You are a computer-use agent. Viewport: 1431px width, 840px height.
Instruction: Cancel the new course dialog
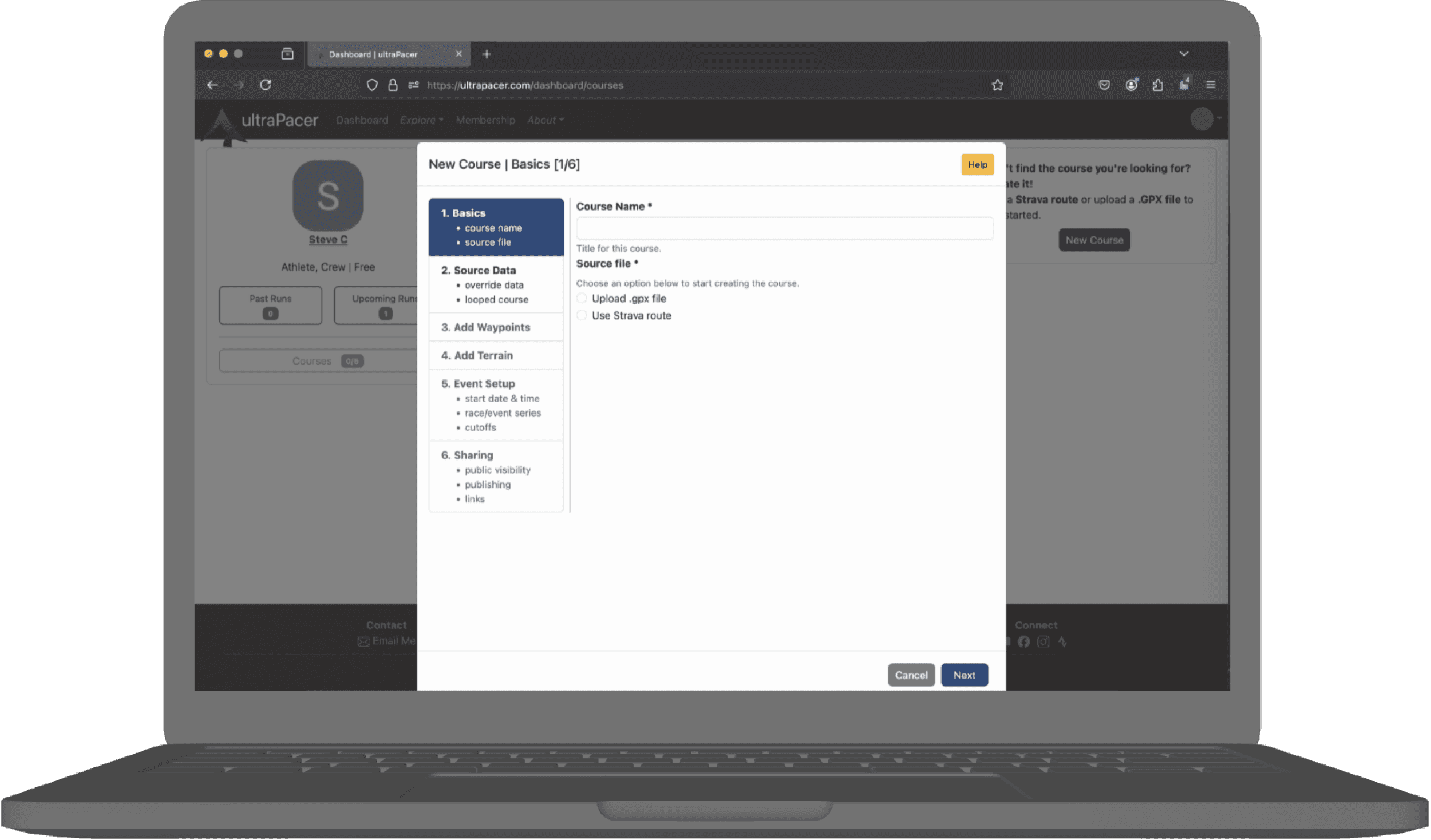(911, 675)
